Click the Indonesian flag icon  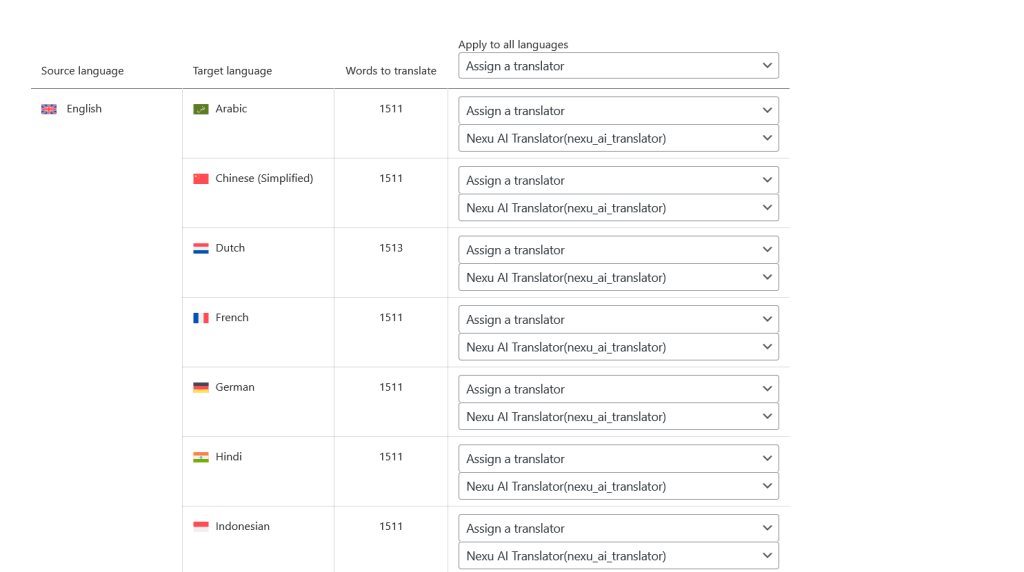tap(200, 526)
